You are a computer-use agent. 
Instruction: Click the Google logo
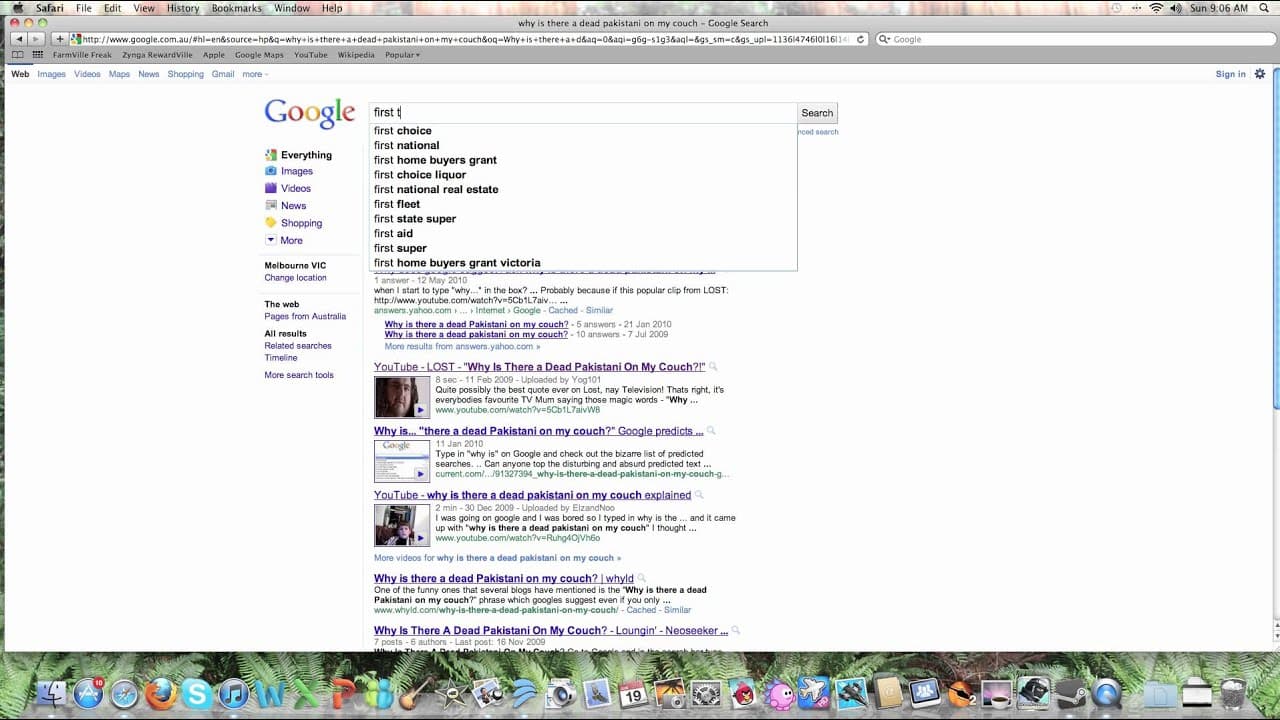(x=310, y=113)
